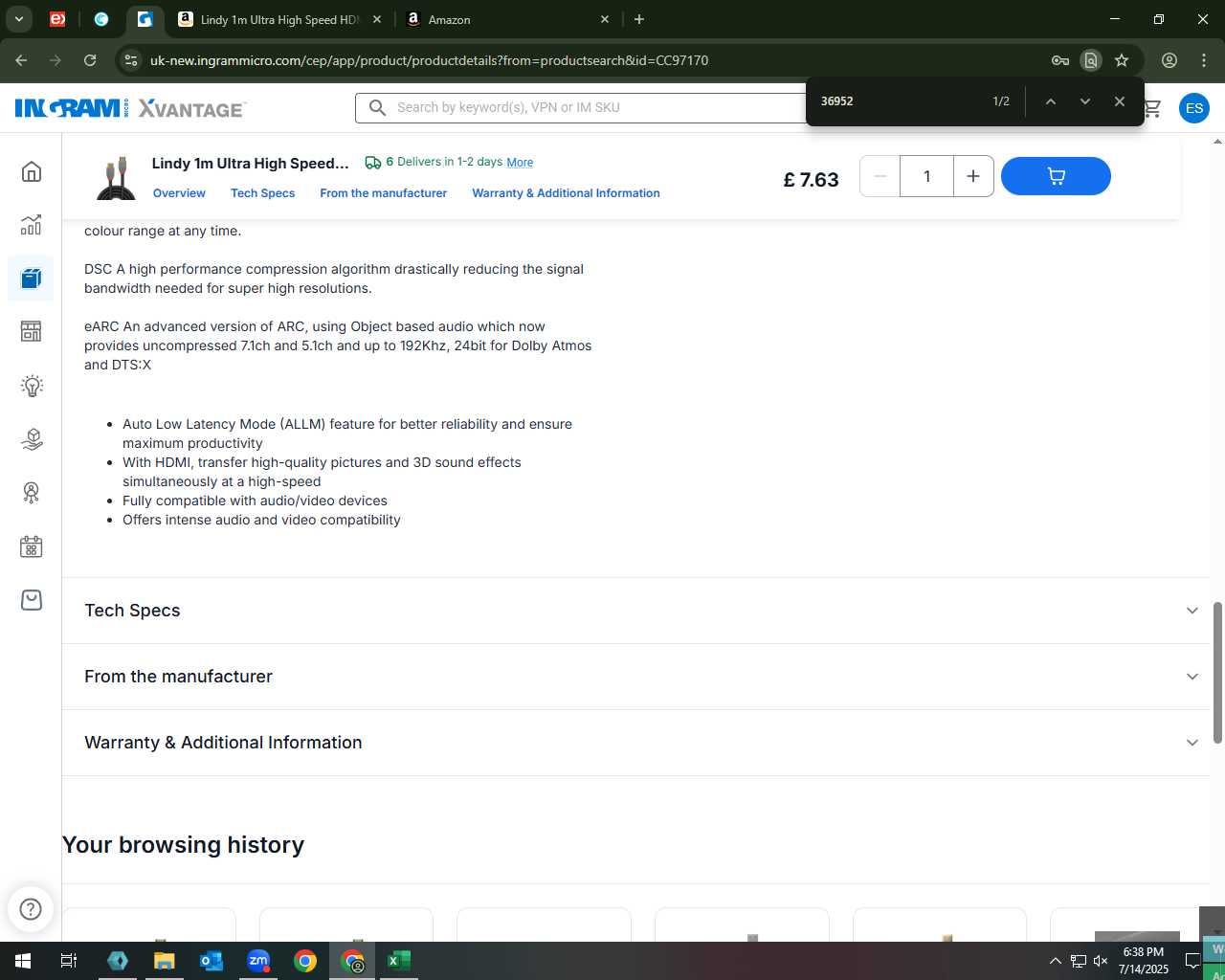Screen dimensions: 1225x980
Task: Close the Lindy product tab
Action: (377, 19)
